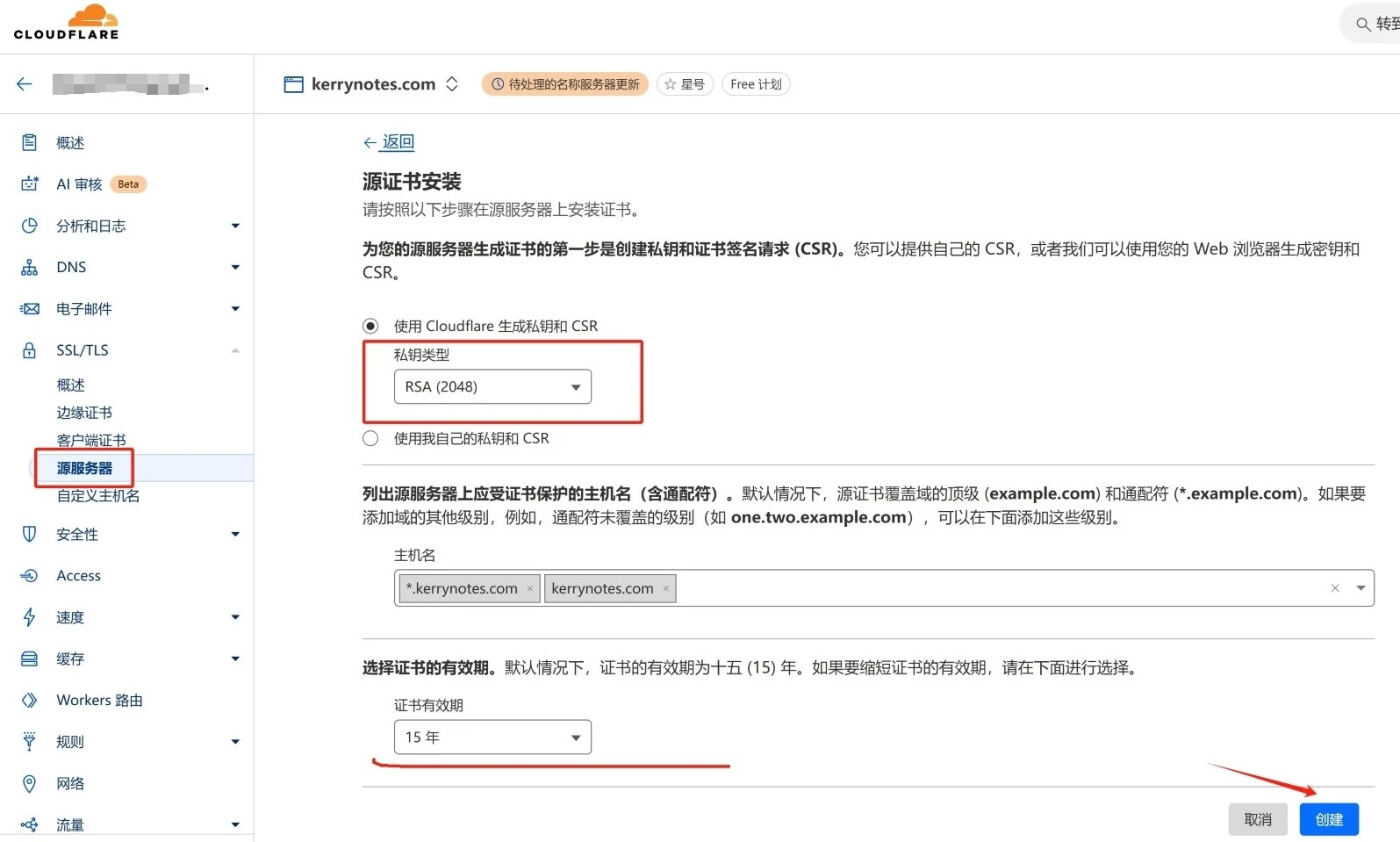
Task: Click the 流量 sidebar icon
Action: click(x=29, y=824)
